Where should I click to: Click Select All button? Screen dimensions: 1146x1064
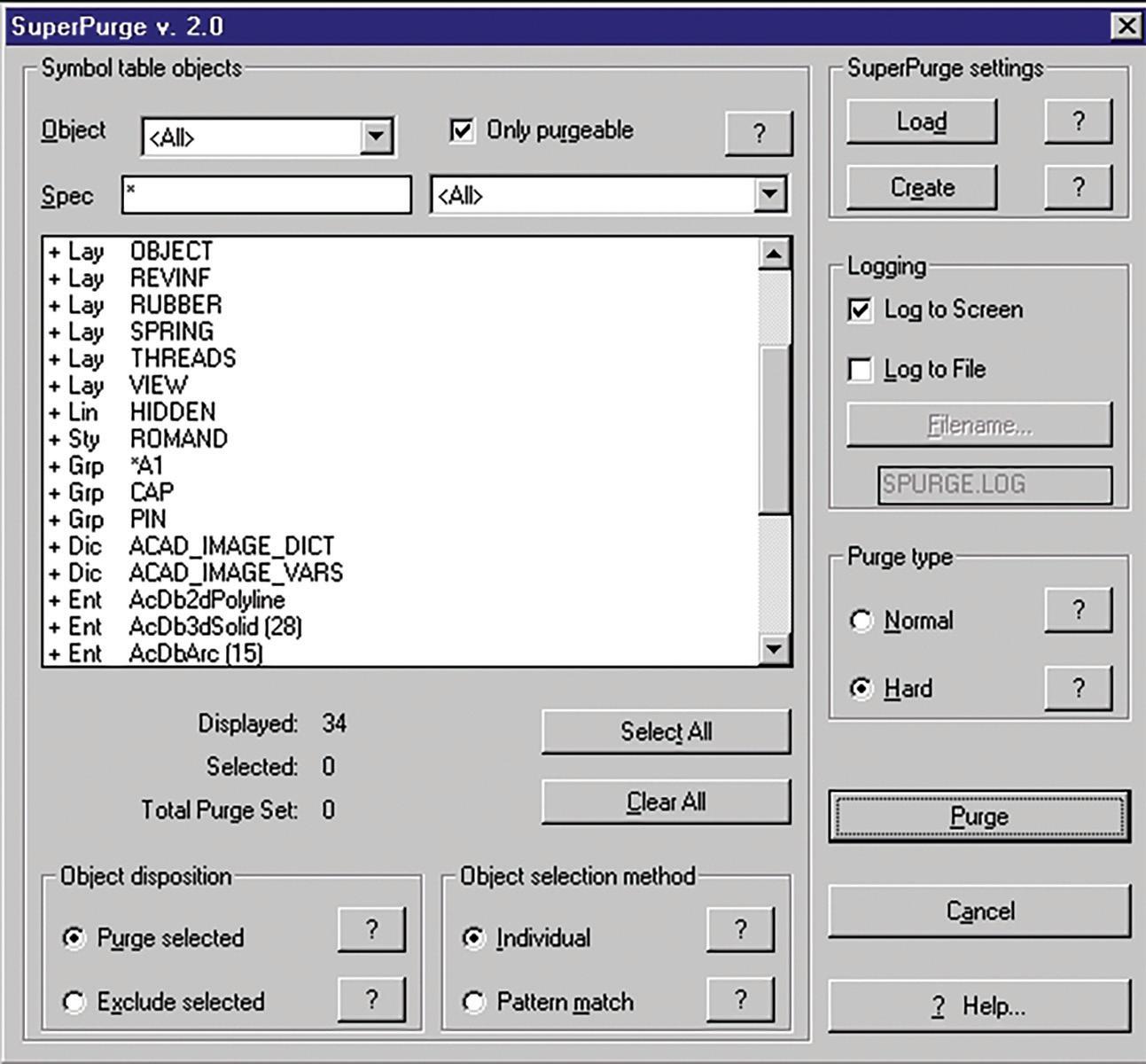click(666, 731)
